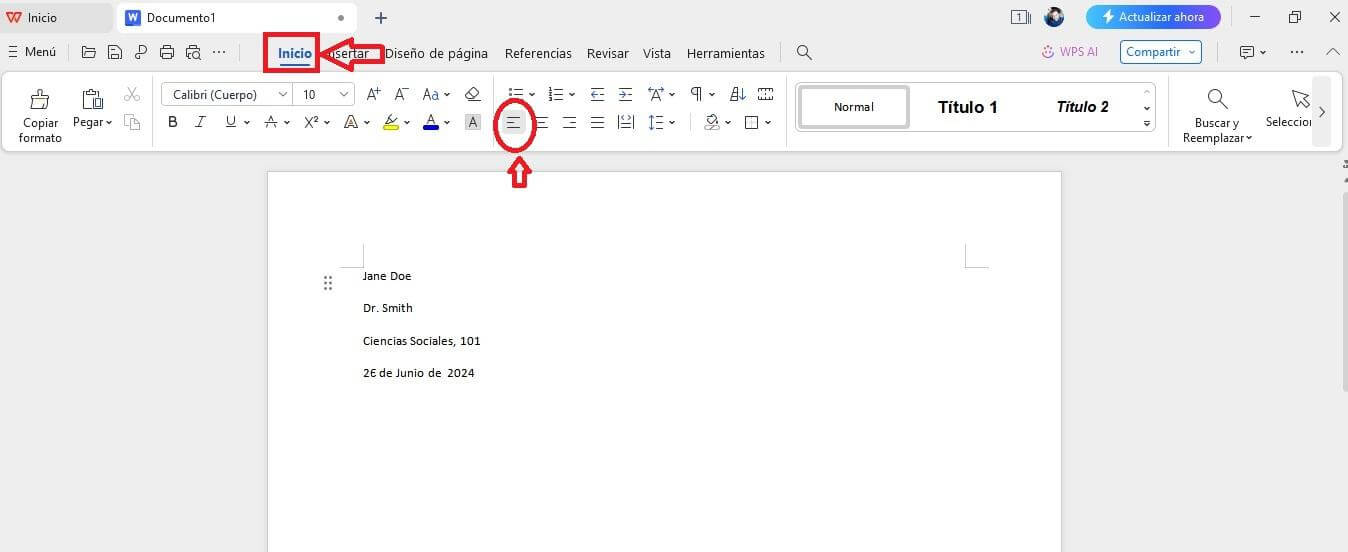Click the Copy icon below scissors

click(x=132, y=122)
